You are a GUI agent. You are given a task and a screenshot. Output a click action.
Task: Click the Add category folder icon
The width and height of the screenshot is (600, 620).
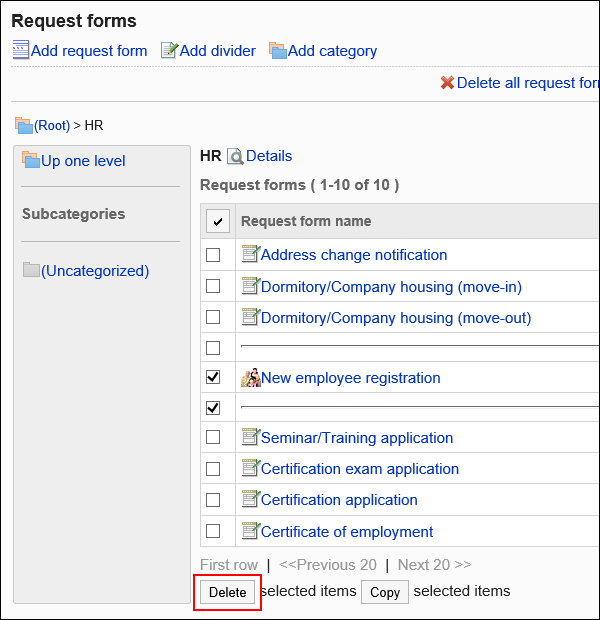tap(278, 50)
